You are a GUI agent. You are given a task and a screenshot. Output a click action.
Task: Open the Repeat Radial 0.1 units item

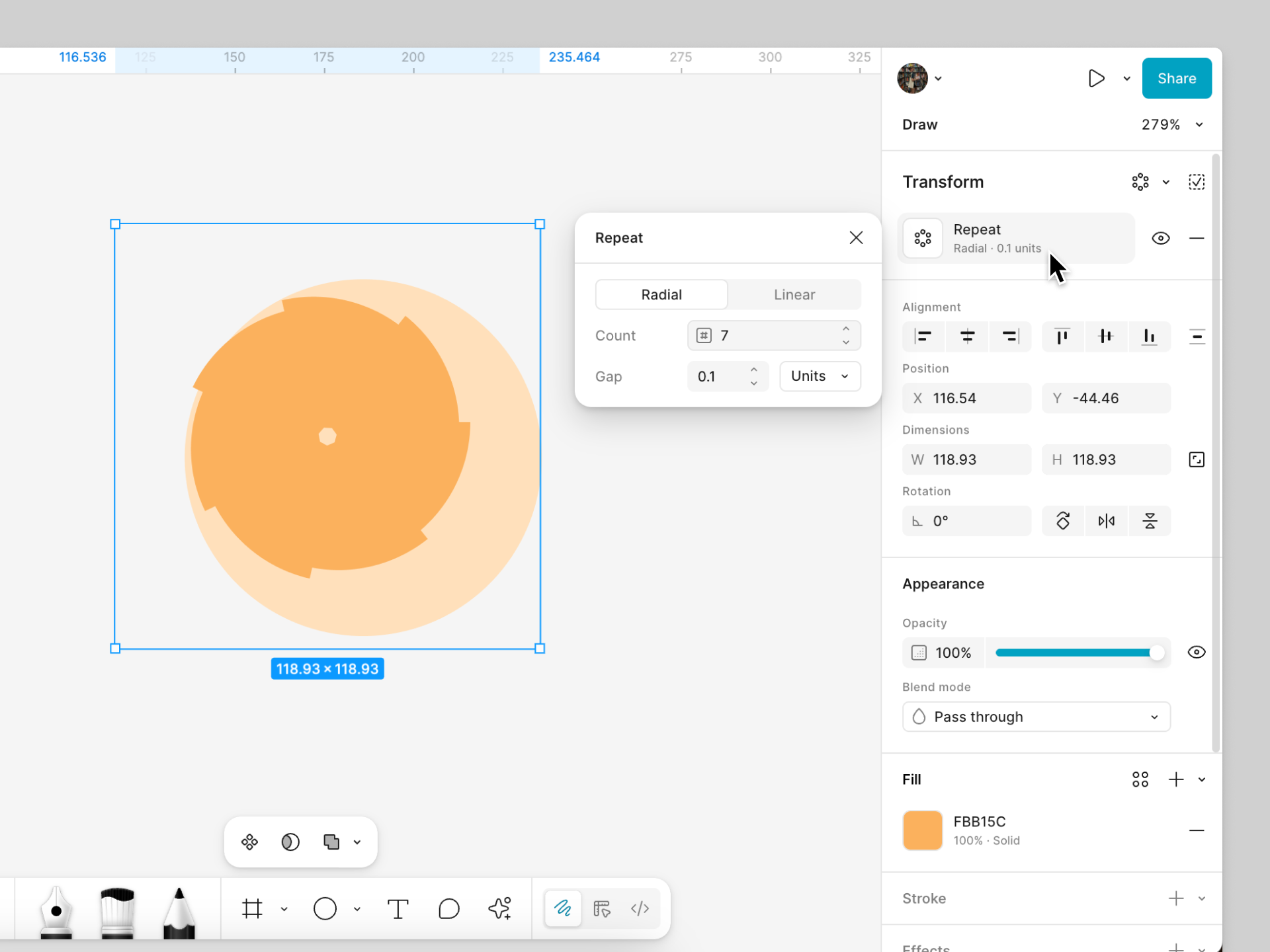[1016, 238]
